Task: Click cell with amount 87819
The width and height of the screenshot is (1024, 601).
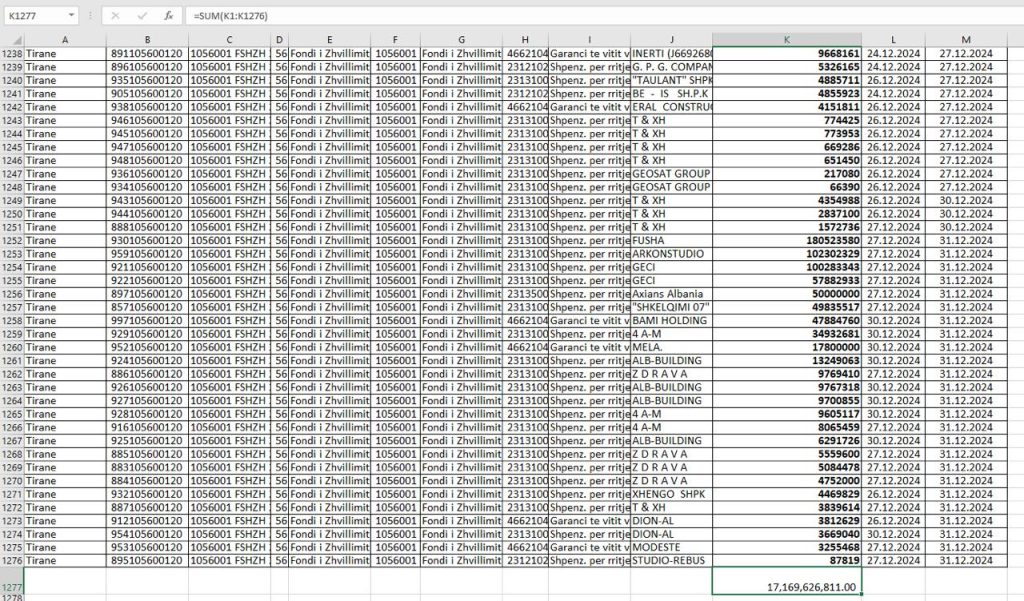Action: pos(786,560)
